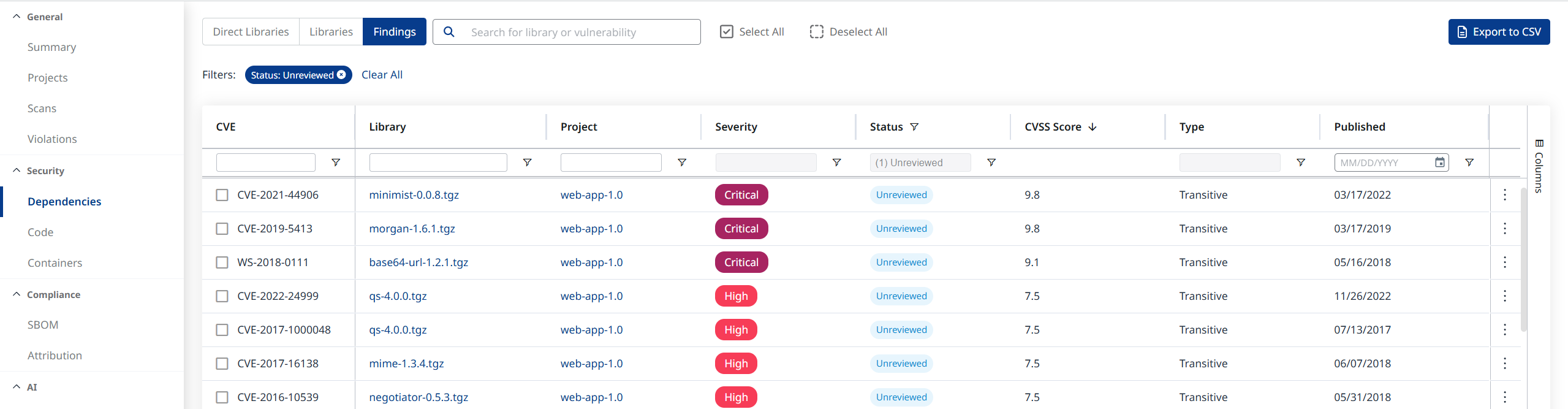Switch to the Libraries tab

pos(331,32)
